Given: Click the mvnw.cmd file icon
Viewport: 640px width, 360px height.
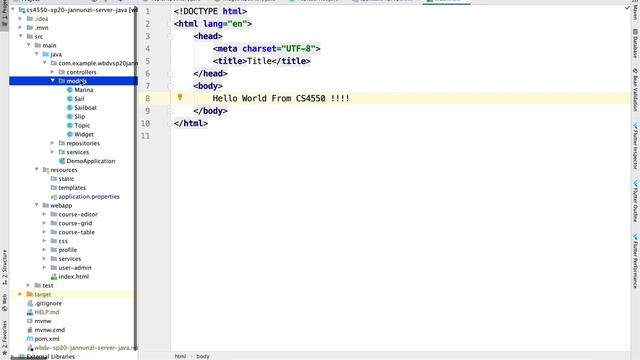Looking at the screenshot, I should (x=29, y=330).
